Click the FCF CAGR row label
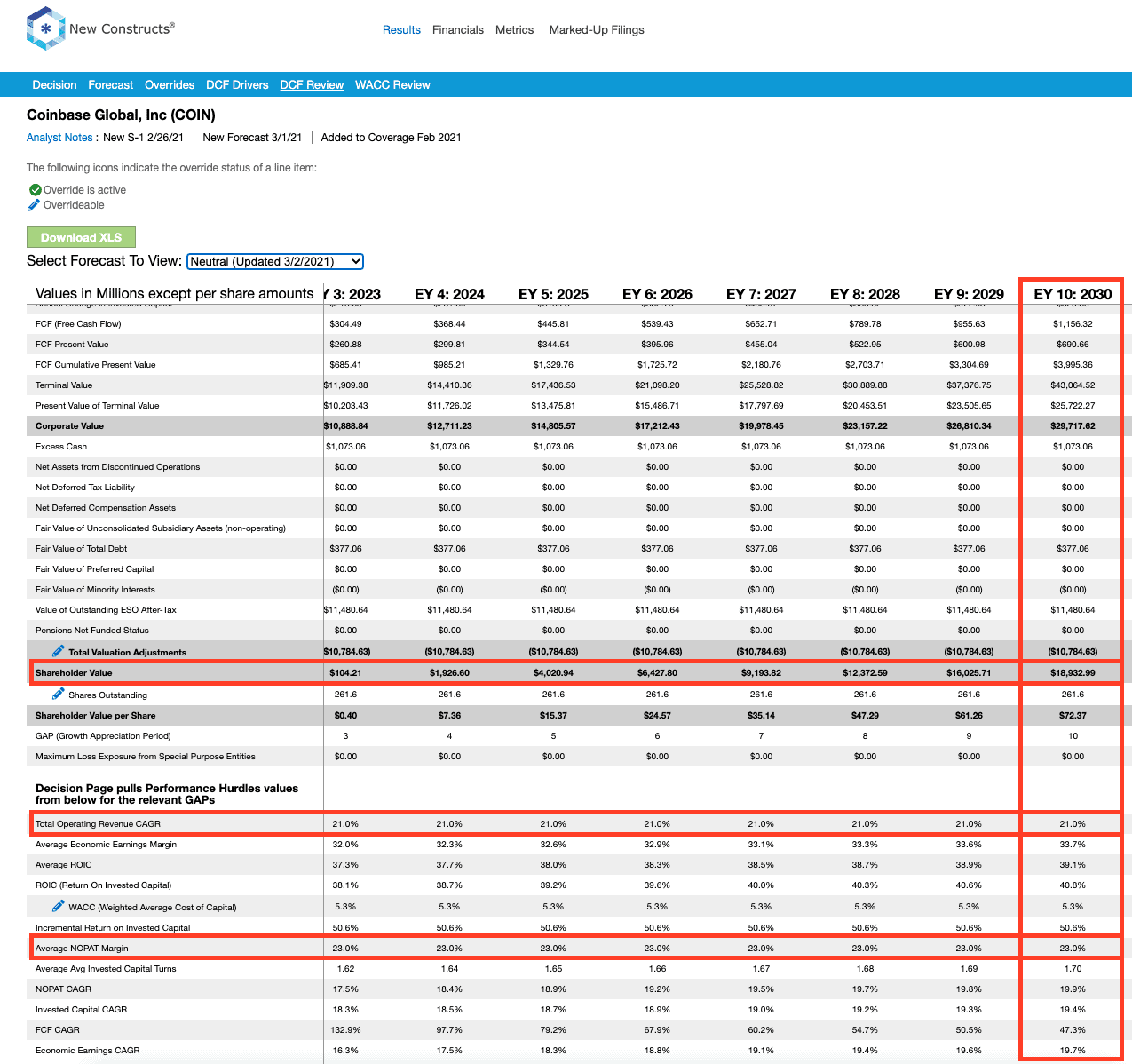The height and width of the screenshot is (1064, 1132). tap(58, 1030)
